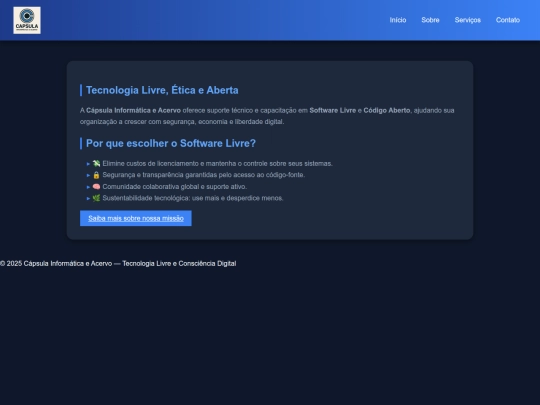Click the money emoji beside 'Elimine custos'
This screenshot has width=540, height=405.
point(96,164)
